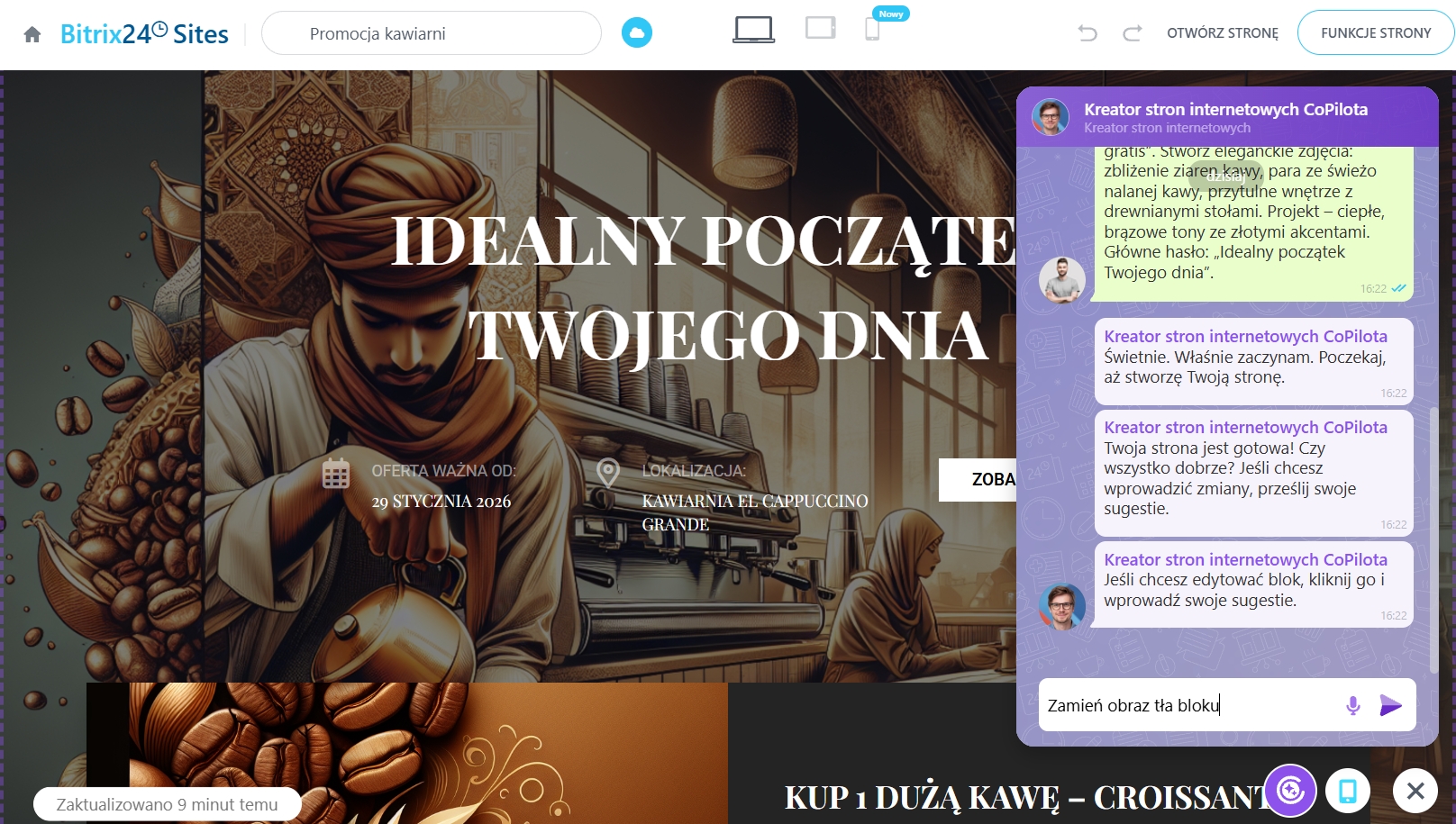
Task: Edit the Promocja kawiarni page title field
Action: pos(431,33)
